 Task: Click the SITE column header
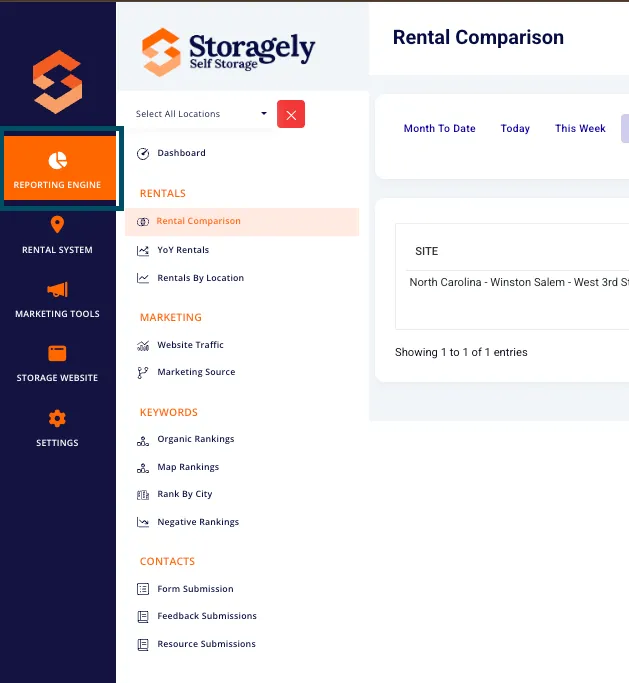(x=426, y=251)
